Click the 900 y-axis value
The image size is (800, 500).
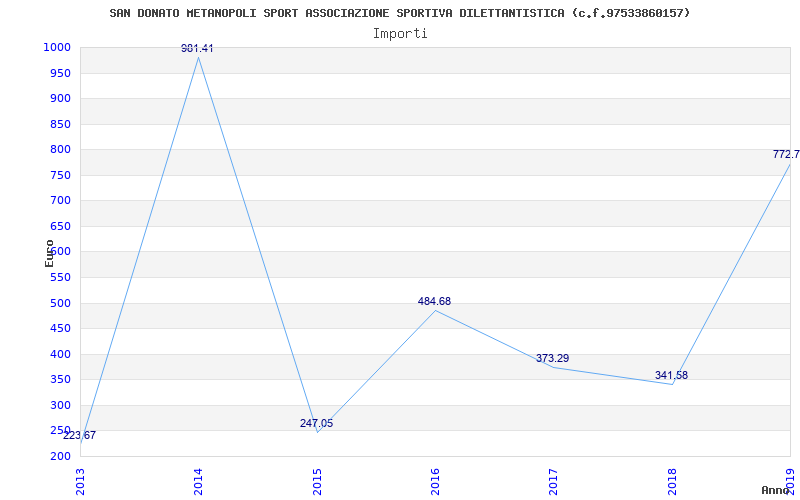click(x=60, y=98)
